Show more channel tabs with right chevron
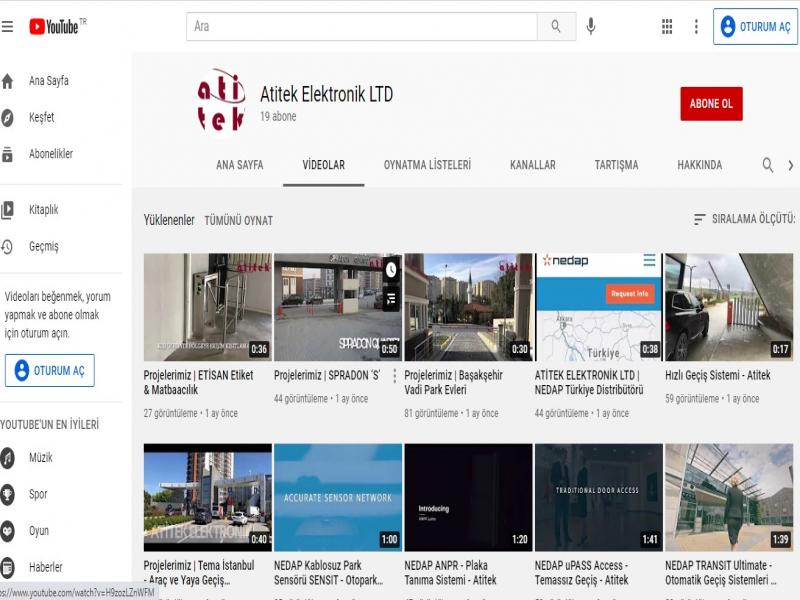Image resolution: width=800 pixels, height=600 pixels. coord(791,165)
